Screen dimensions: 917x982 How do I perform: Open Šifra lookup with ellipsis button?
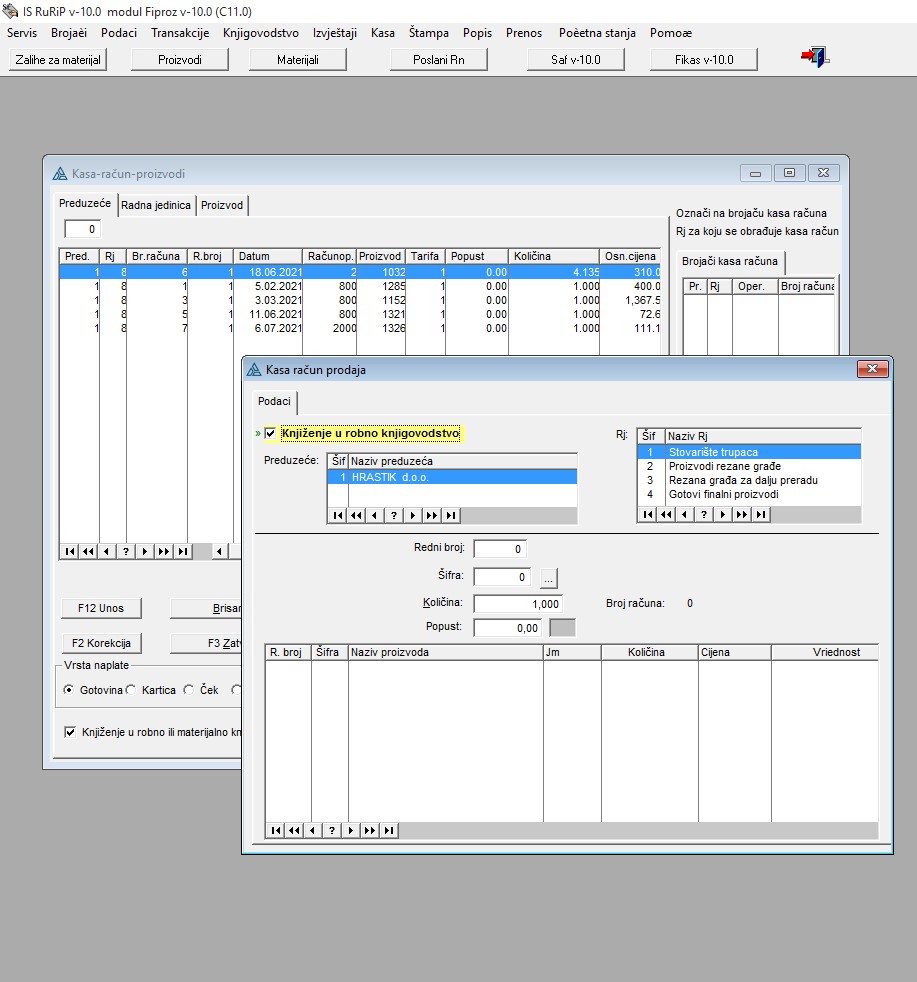click(x=549, y=577)
